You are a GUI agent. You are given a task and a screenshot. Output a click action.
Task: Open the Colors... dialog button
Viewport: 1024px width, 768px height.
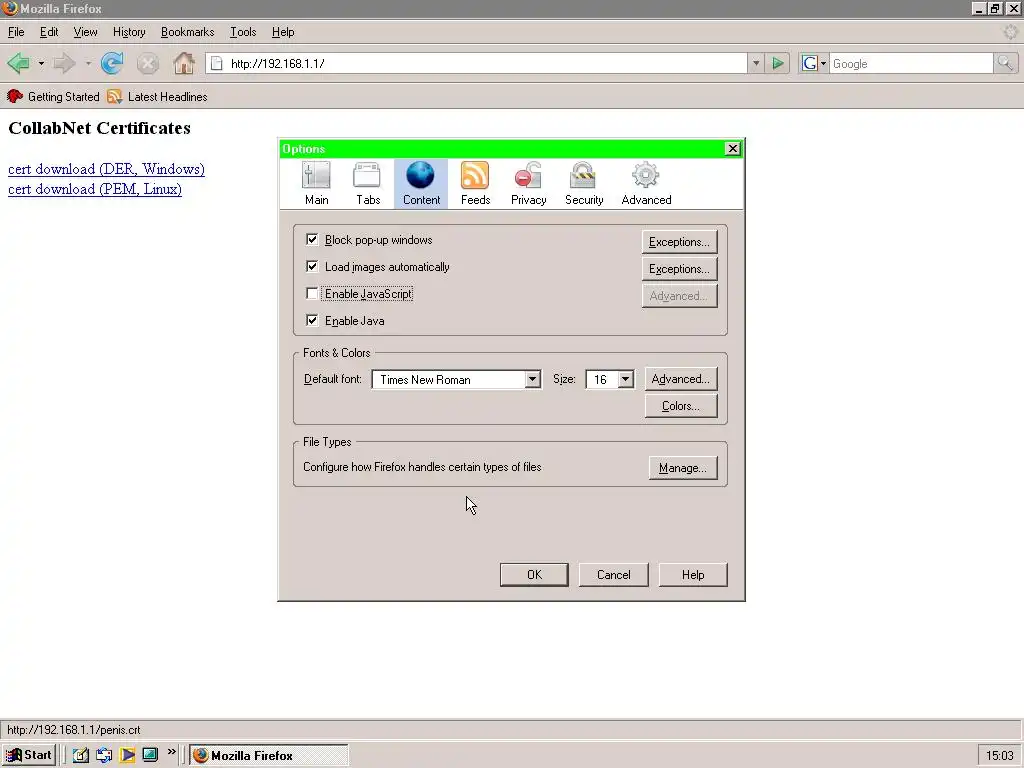680,406
